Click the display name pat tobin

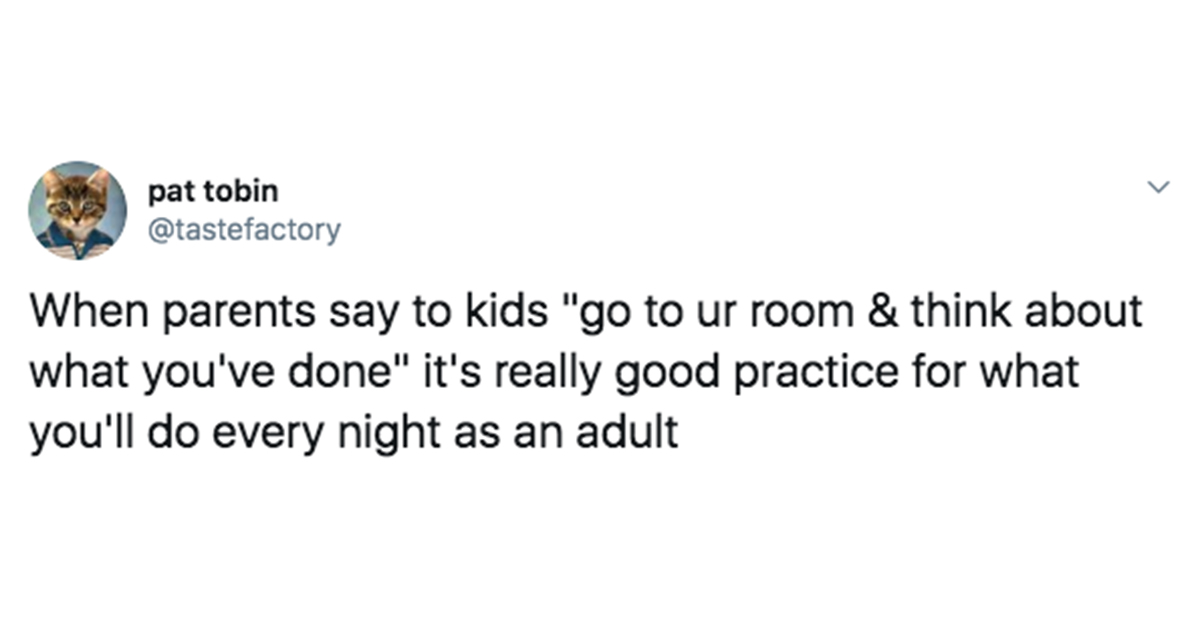click(211, 191)
